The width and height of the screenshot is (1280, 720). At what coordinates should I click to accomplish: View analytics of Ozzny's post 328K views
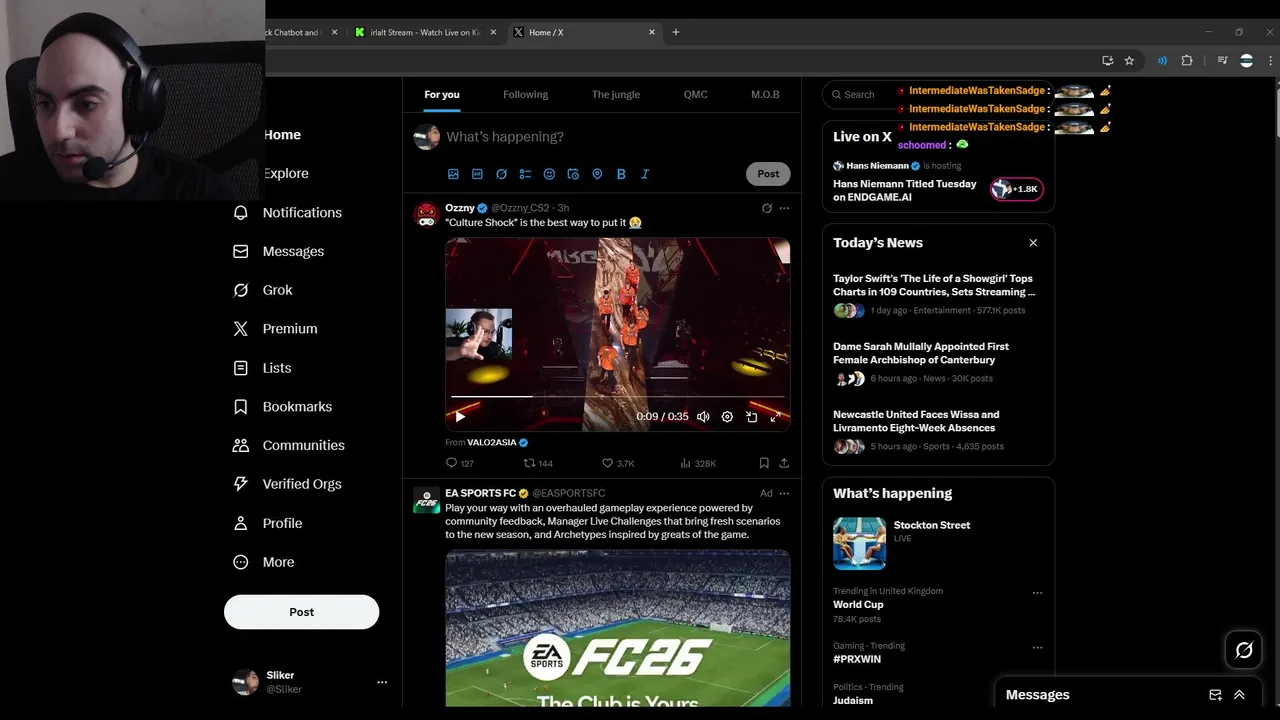(x=698, y=463)
